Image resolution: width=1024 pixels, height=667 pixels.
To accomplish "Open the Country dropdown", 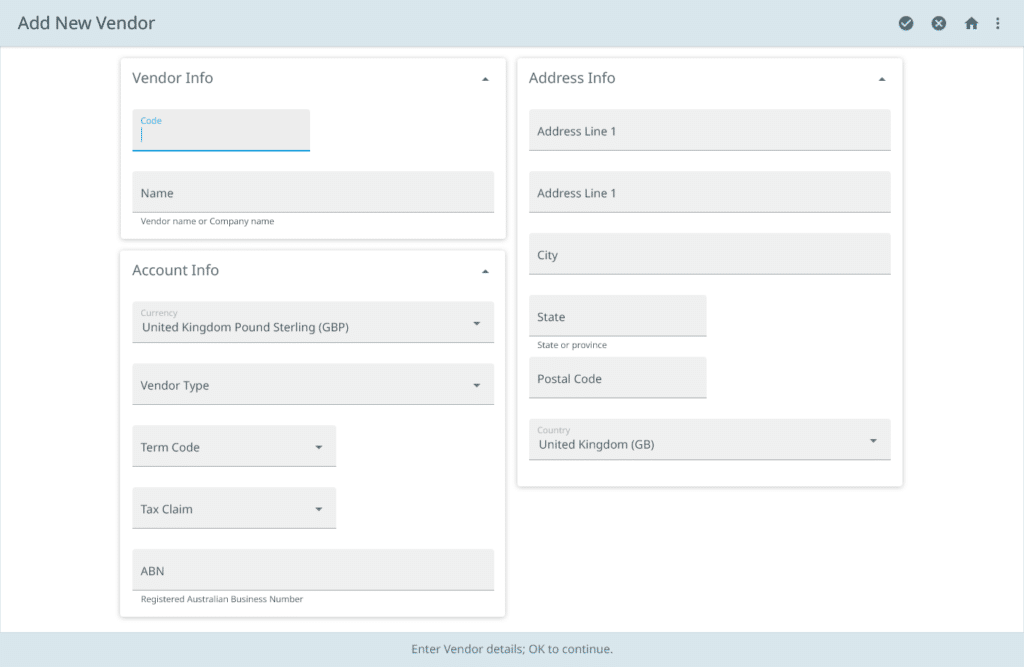I will click(709, 440).
